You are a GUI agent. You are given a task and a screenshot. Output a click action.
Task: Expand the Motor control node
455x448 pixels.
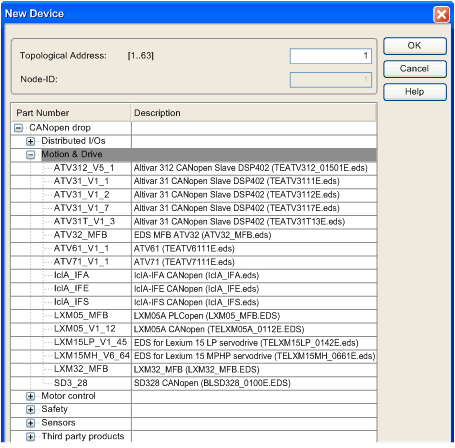(x=31, y=396)
